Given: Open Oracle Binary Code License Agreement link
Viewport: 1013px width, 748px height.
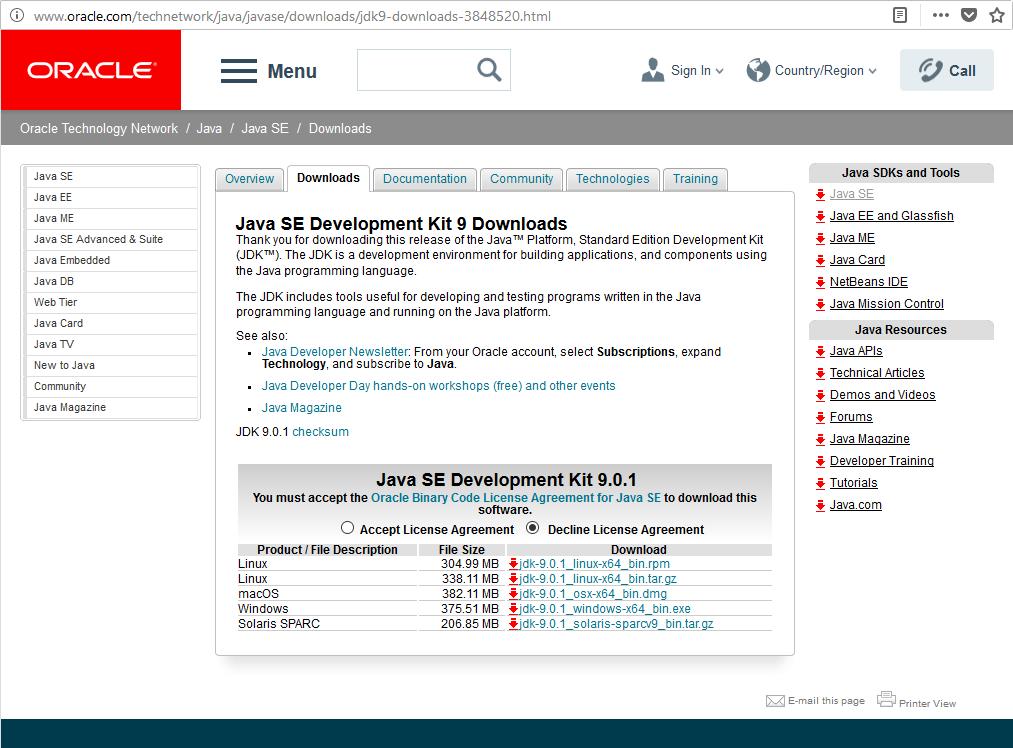Looking at the screenshot, I should pyautogui.click(x=516, y=497).
